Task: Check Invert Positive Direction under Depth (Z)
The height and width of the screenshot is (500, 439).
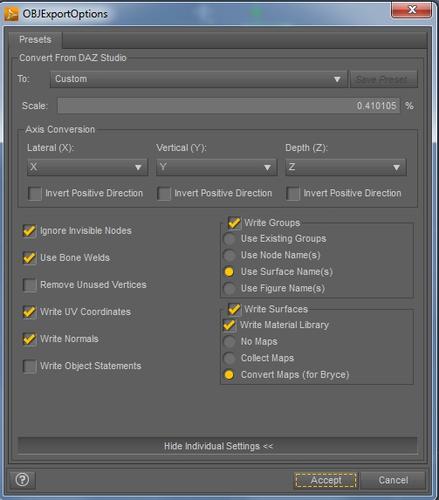Action: 293,193
